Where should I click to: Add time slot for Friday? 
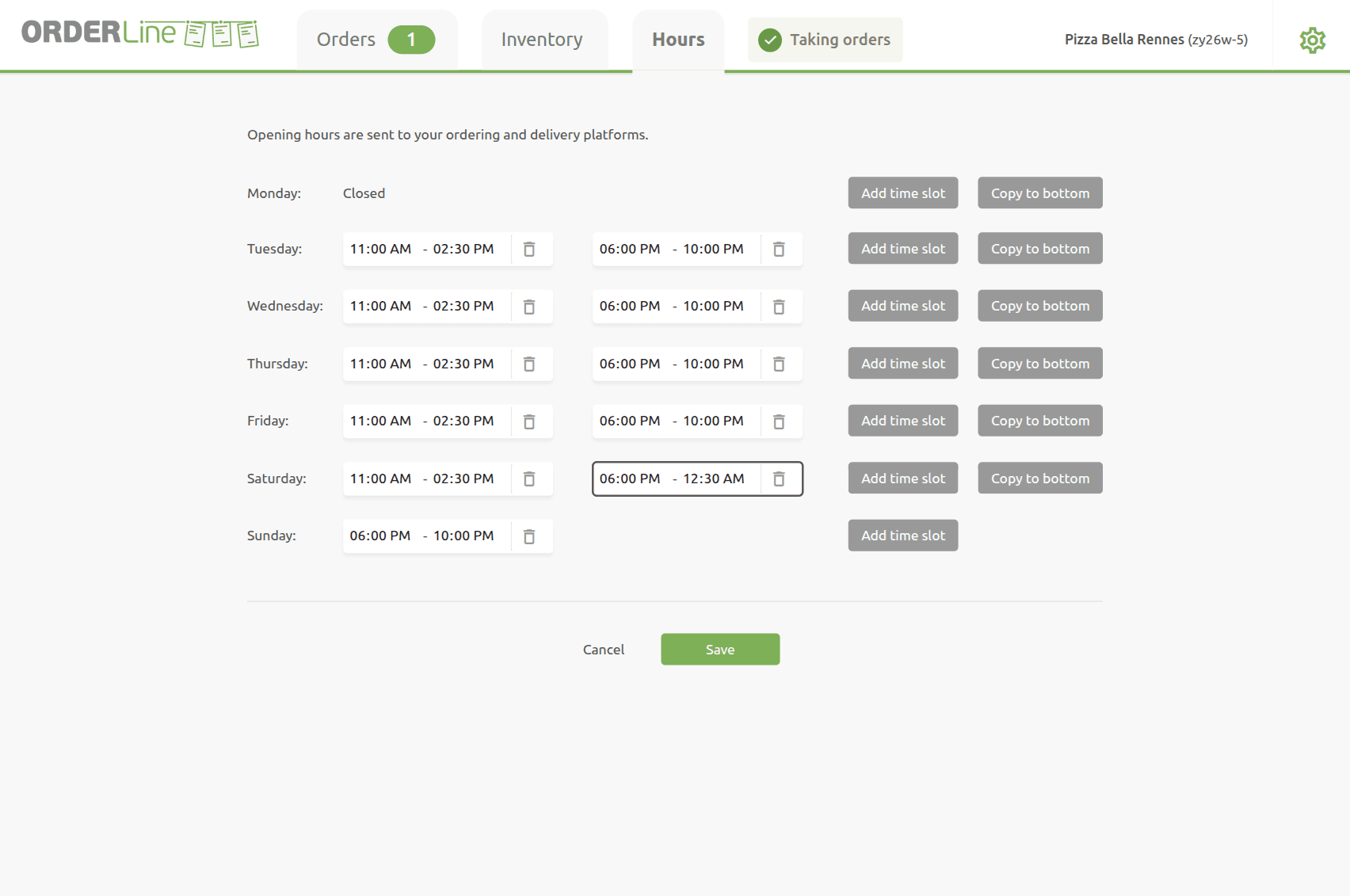pyautogui.click(x=903, y=421)
